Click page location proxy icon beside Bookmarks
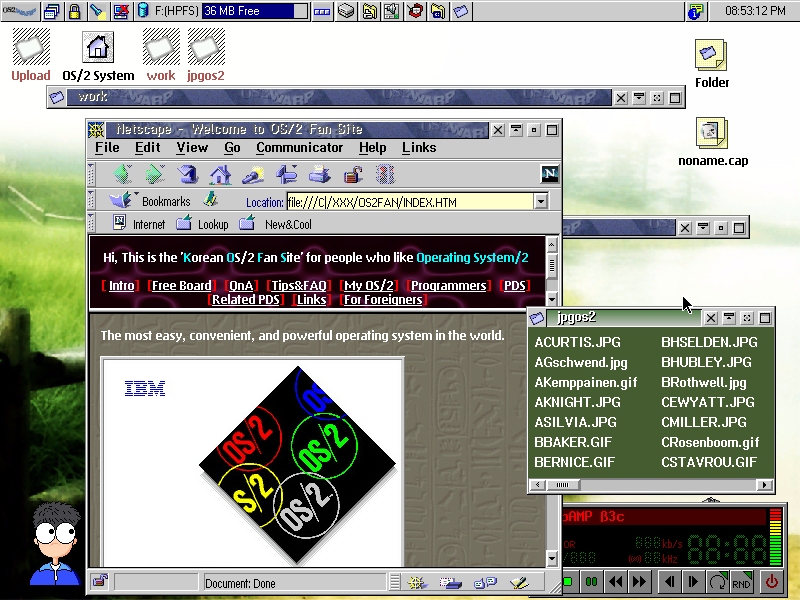Viewport: 800px width, 600px height. point(210,199)
